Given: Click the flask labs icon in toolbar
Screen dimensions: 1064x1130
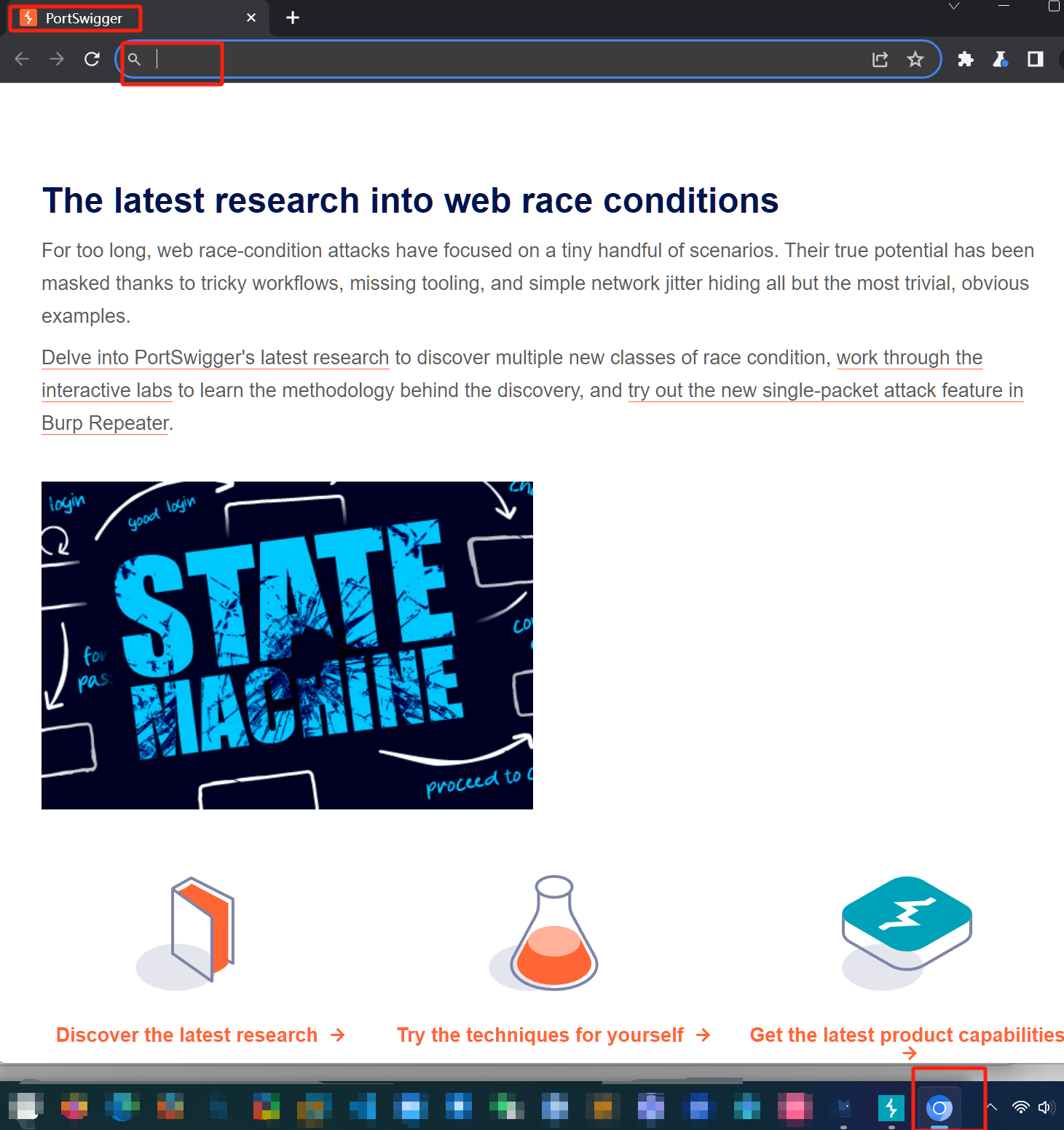Looking at the screenshot, I should tap(1001, 60).
